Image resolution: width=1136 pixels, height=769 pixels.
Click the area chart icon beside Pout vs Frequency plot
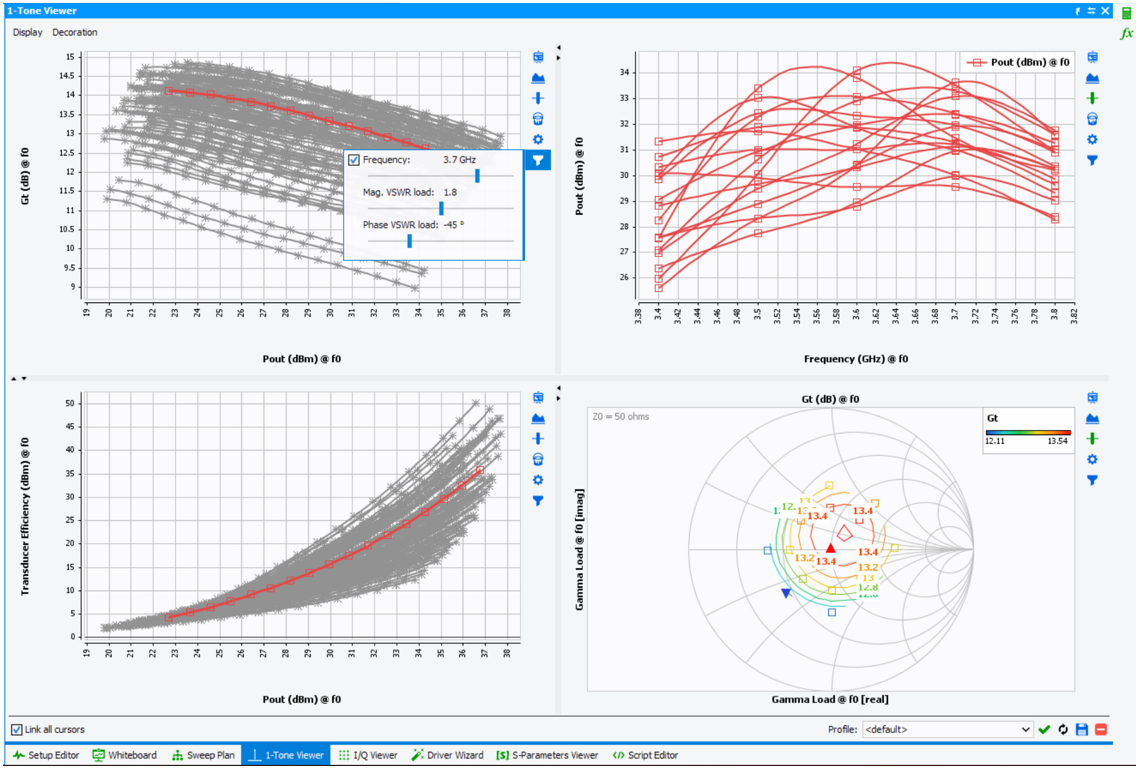pos(1093,78)
